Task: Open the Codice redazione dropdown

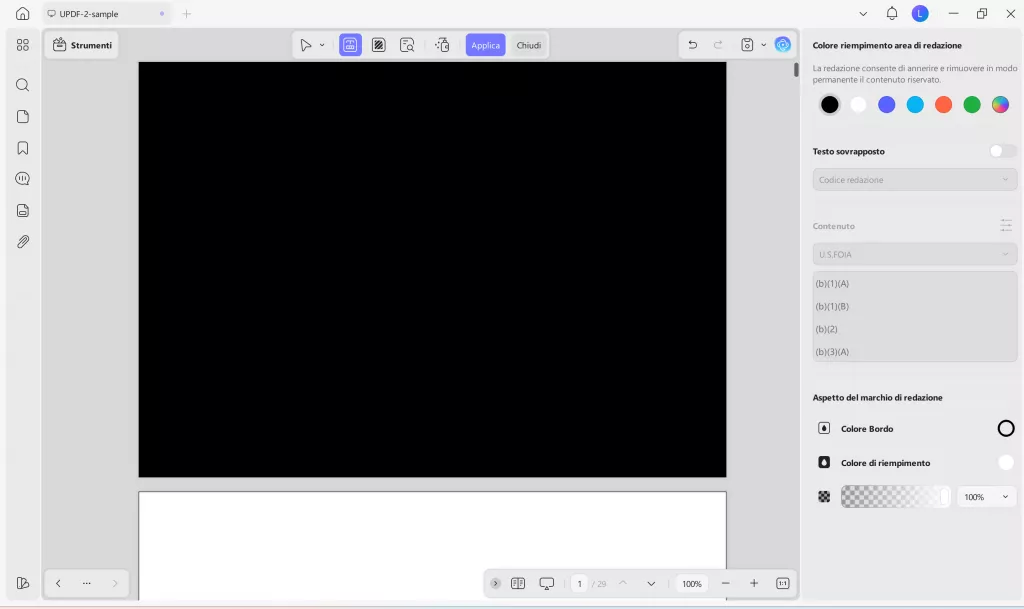Action: tap(913, 179)
